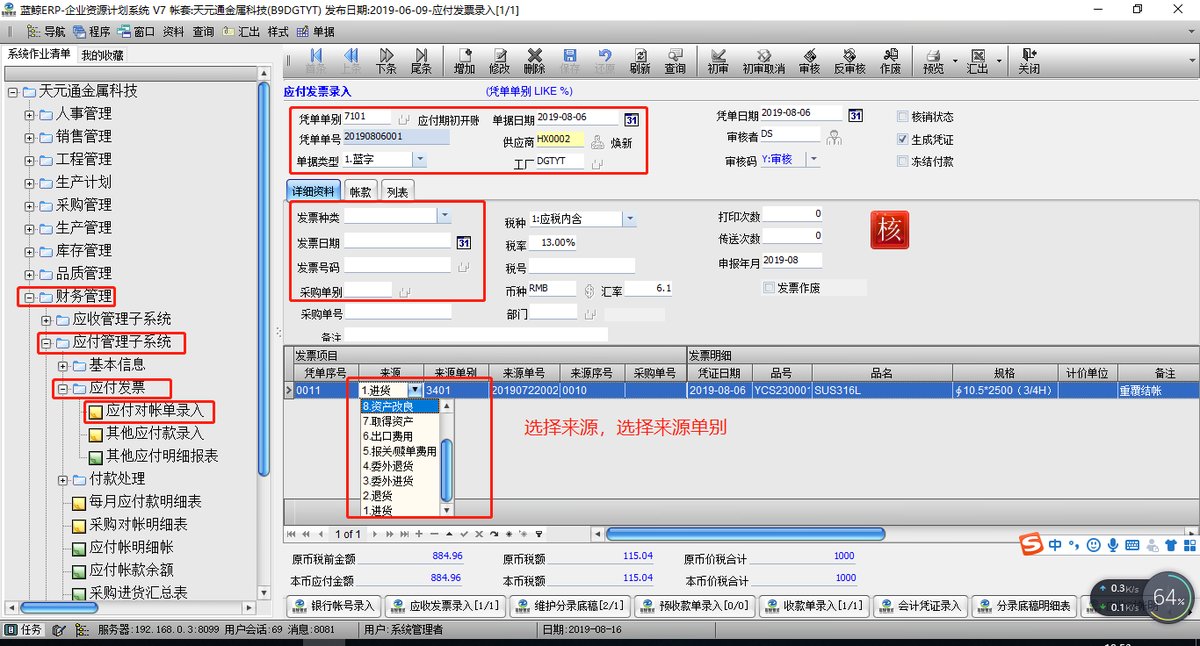Click the 还原 (restore) toolbar icon
The height and width of the screenshot is (646, 1200).
coord(605,61)
